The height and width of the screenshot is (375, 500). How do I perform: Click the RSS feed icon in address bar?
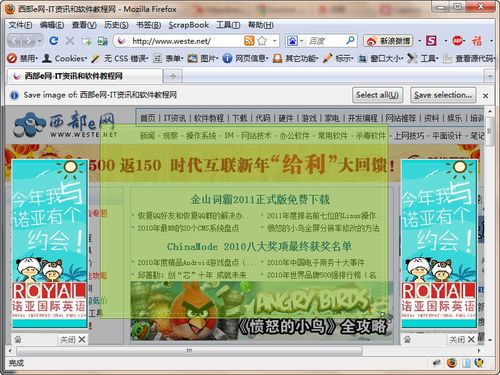249,41
